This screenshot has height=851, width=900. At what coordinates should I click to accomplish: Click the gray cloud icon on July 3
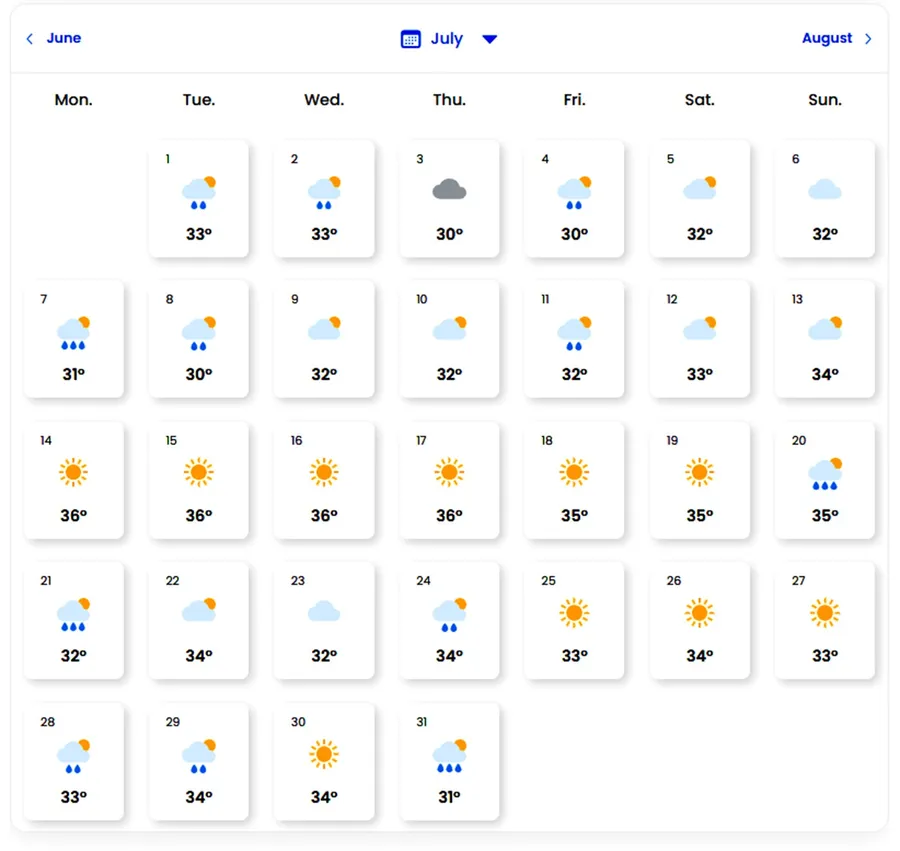(449, 189)
